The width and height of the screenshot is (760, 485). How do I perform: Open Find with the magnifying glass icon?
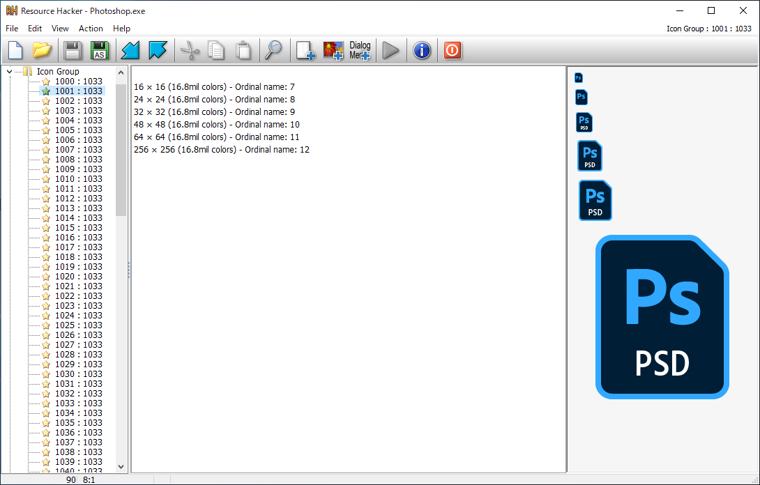(274, 50)
